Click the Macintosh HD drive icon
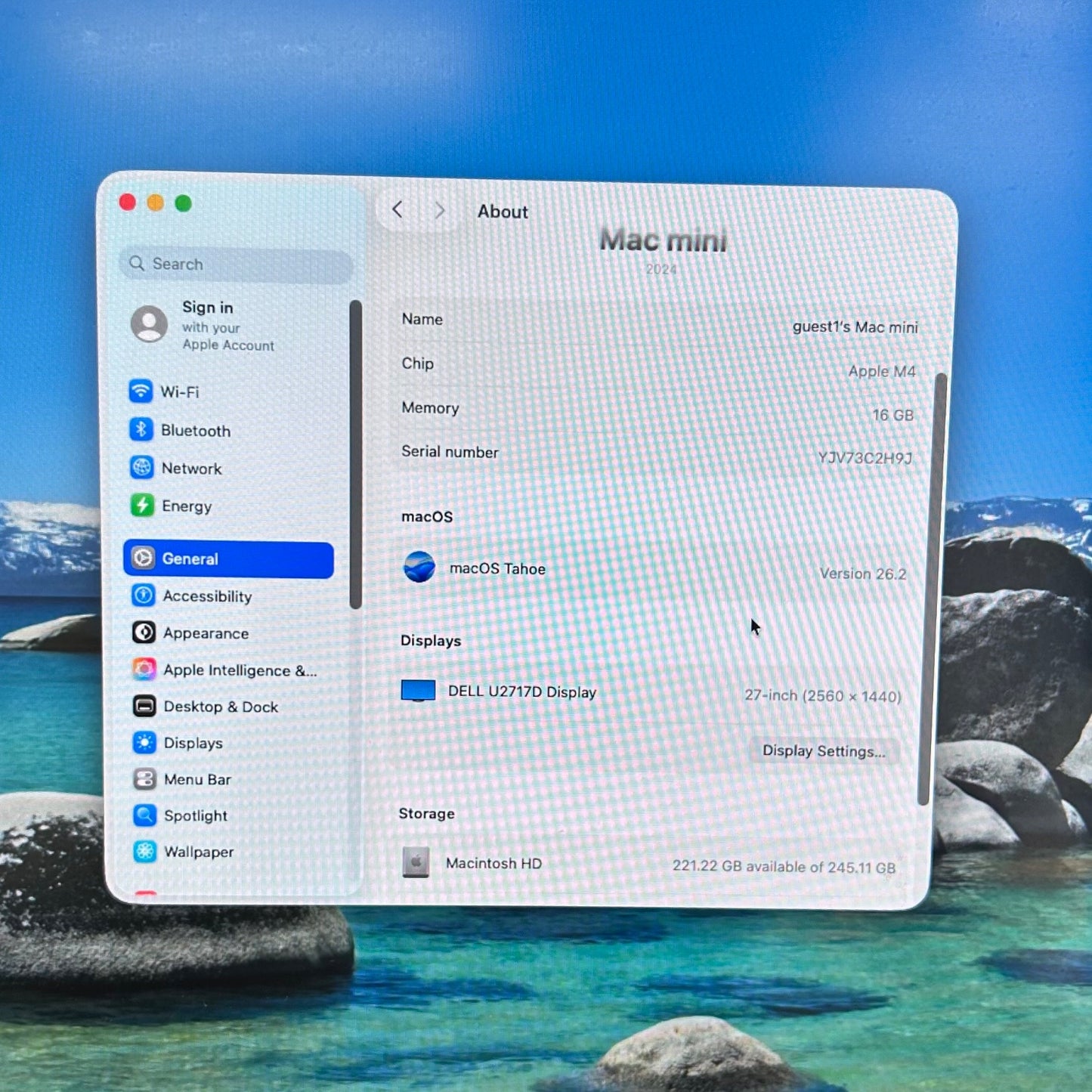Image resolution: width=1092 pixels, height=1092 pixels. coord(416,862)
